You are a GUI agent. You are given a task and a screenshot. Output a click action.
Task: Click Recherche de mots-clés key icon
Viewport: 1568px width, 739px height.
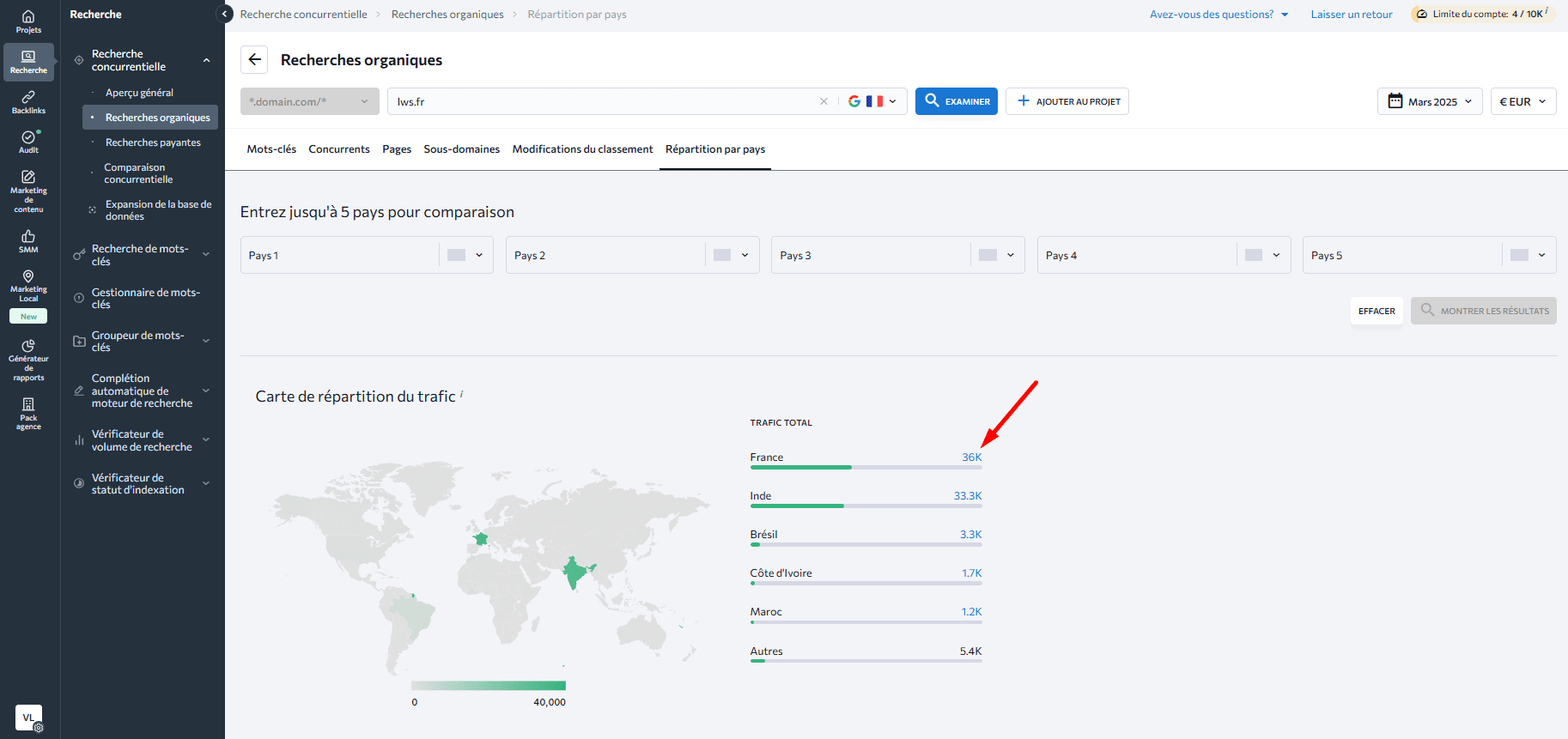pos(79,255)
